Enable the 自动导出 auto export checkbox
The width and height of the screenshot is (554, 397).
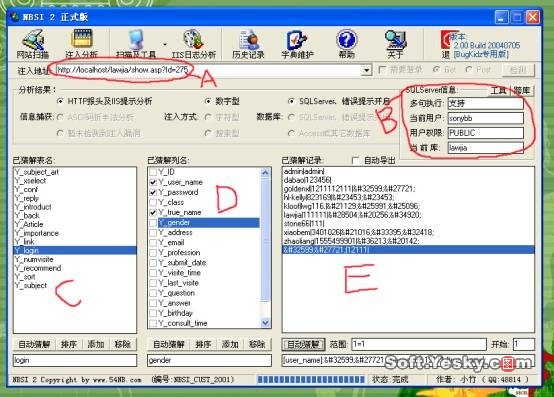[x=356, y=161]
